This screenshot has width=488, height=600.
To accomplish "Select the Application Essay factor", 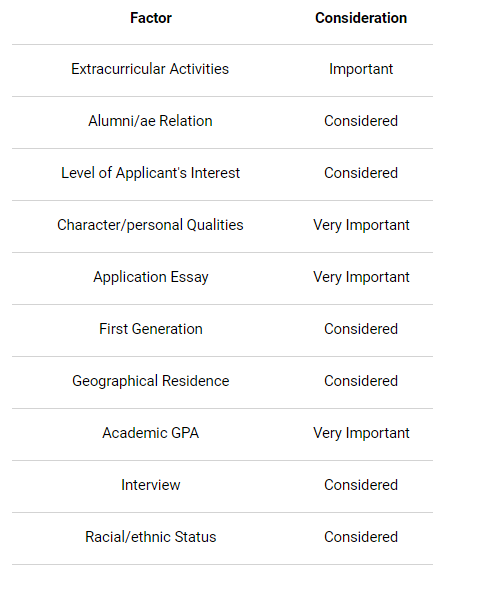I will click(151, 277).
